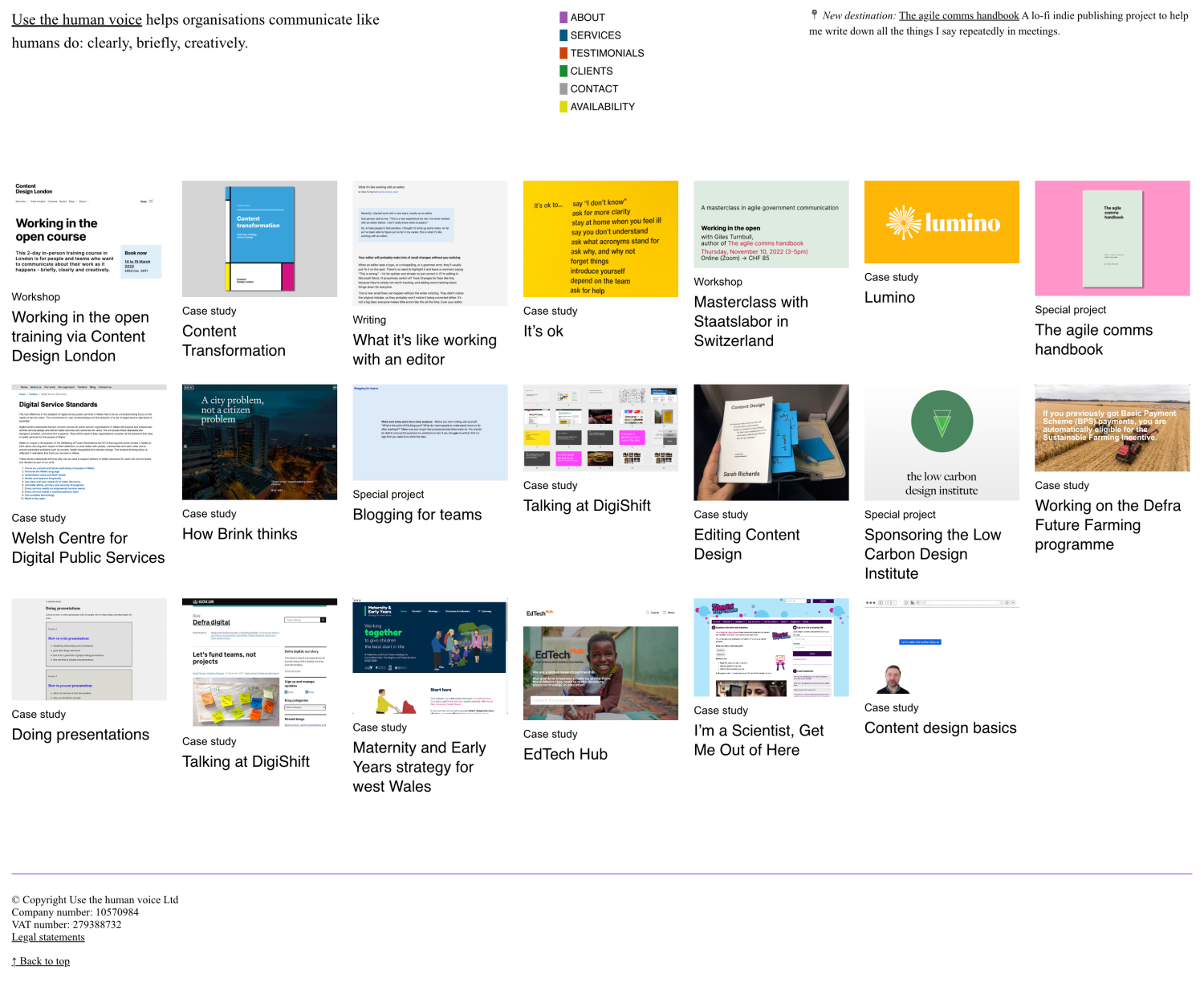Select CLIENTS in the navigation

591,71
